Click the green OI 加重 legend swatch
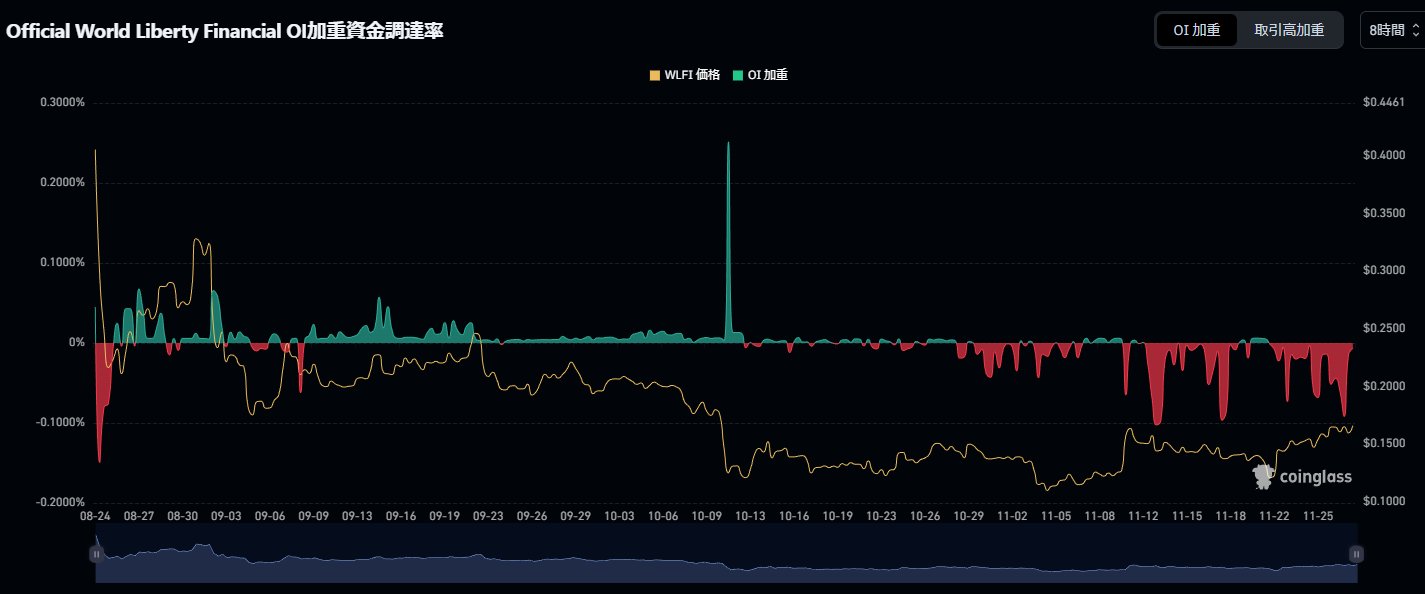Viewport: 1425px width, 594px height. [738, 75]
